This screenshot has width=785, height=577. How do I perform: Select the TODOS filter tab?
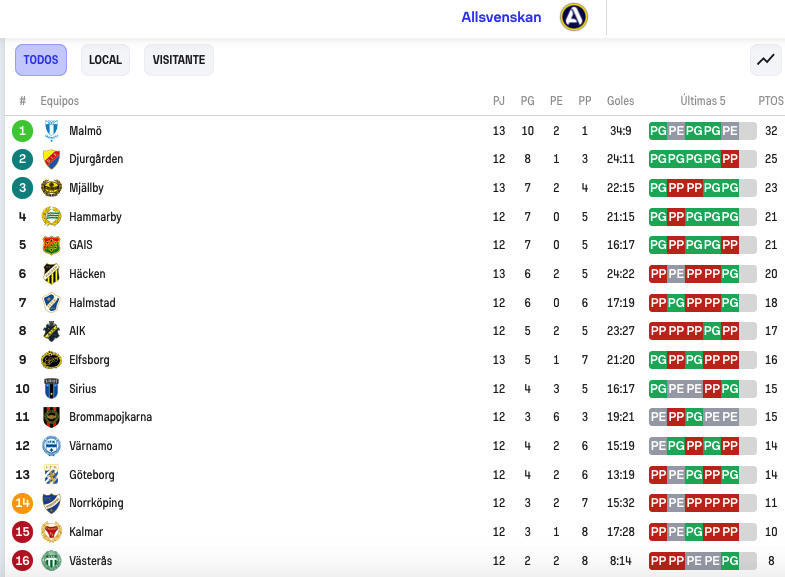(x=41, y=60)
